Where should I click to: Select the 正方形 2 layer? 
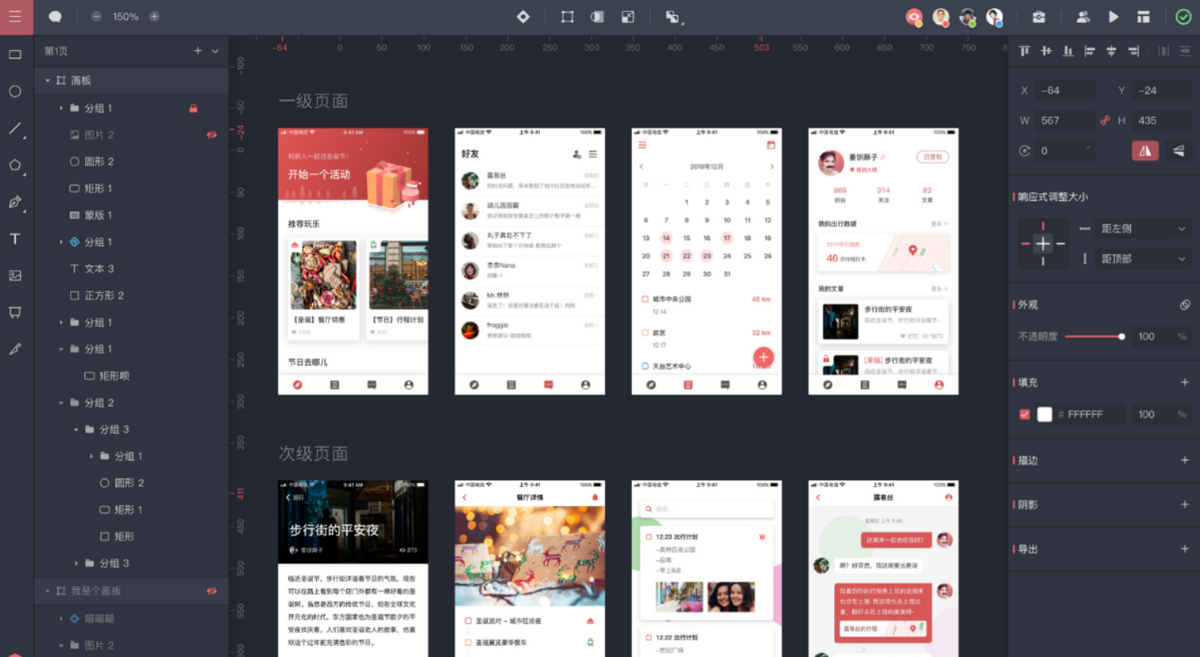(131, 295)
